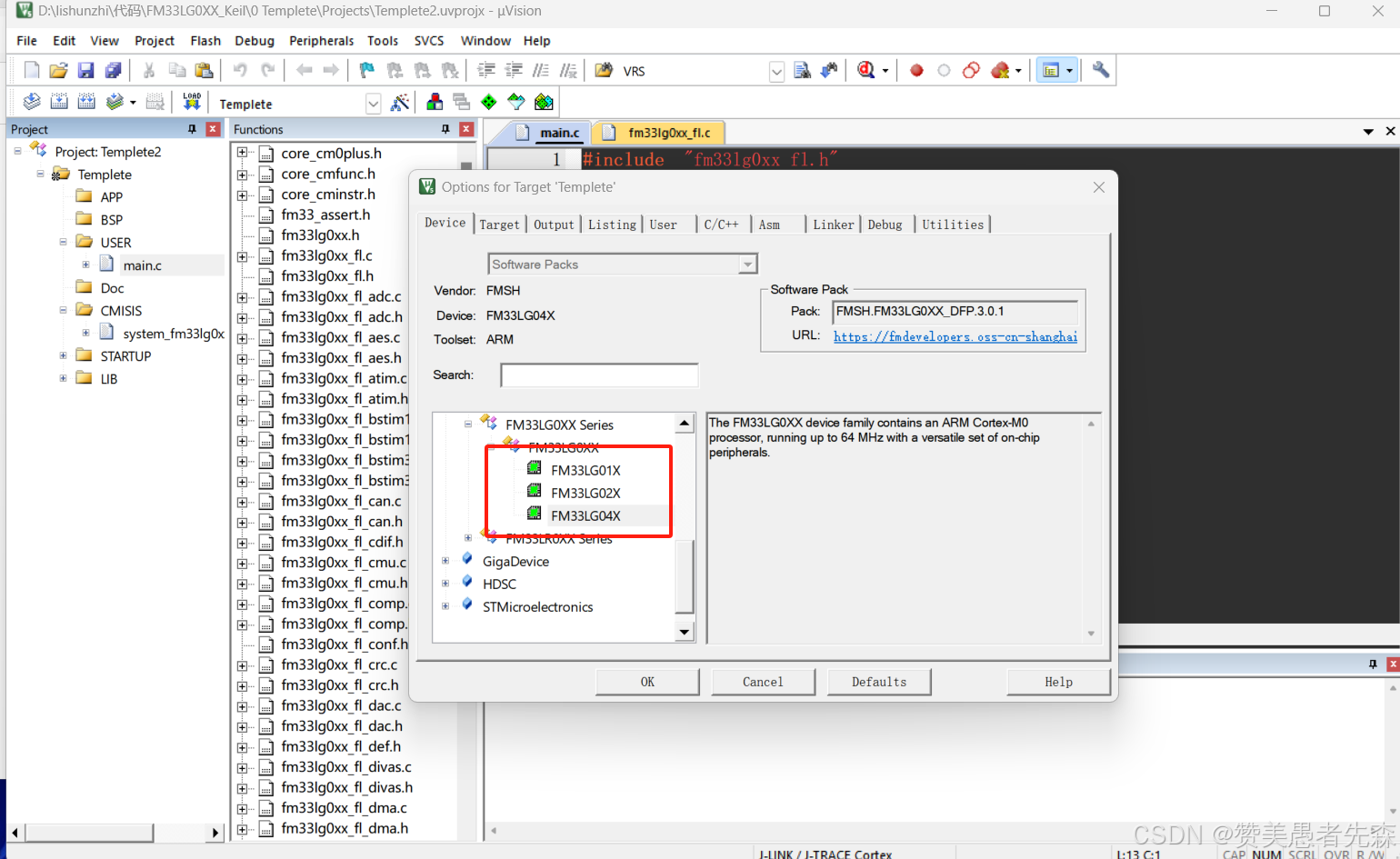The width and height of the screenshot is (1400, 859).
Task: Expand the fm33lg0xx_fl_adc.c functions node
Action: (x=242, y=296)
